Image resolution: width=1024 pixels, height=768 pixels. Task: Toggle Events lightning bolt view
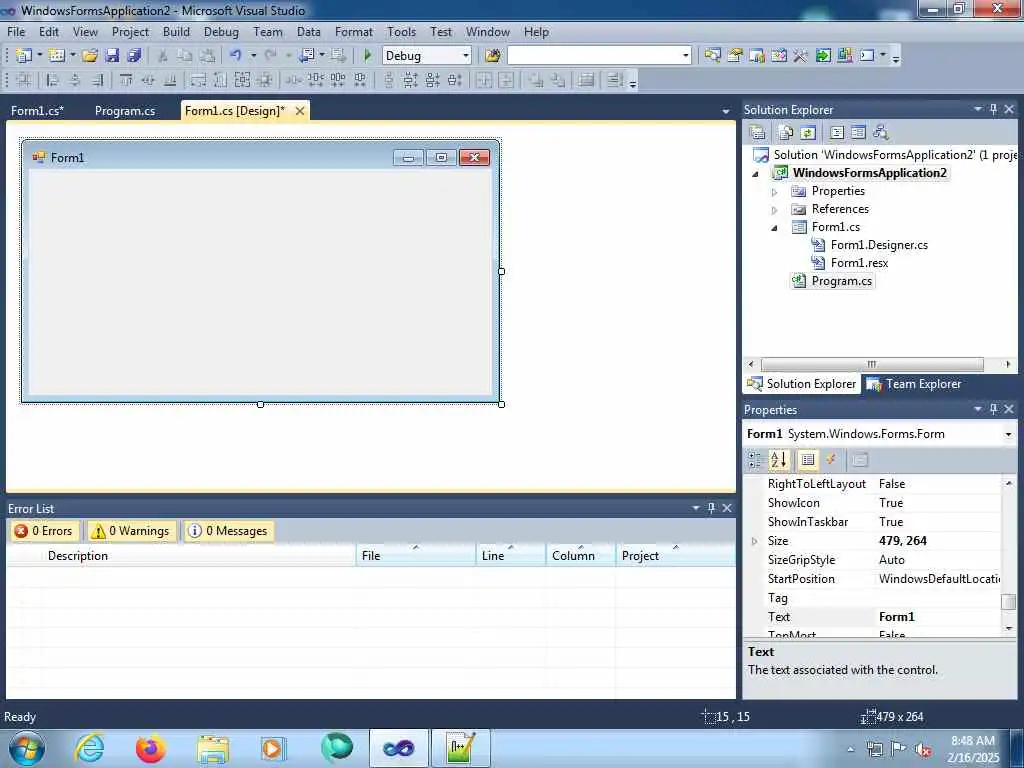(x=831, y=460)
